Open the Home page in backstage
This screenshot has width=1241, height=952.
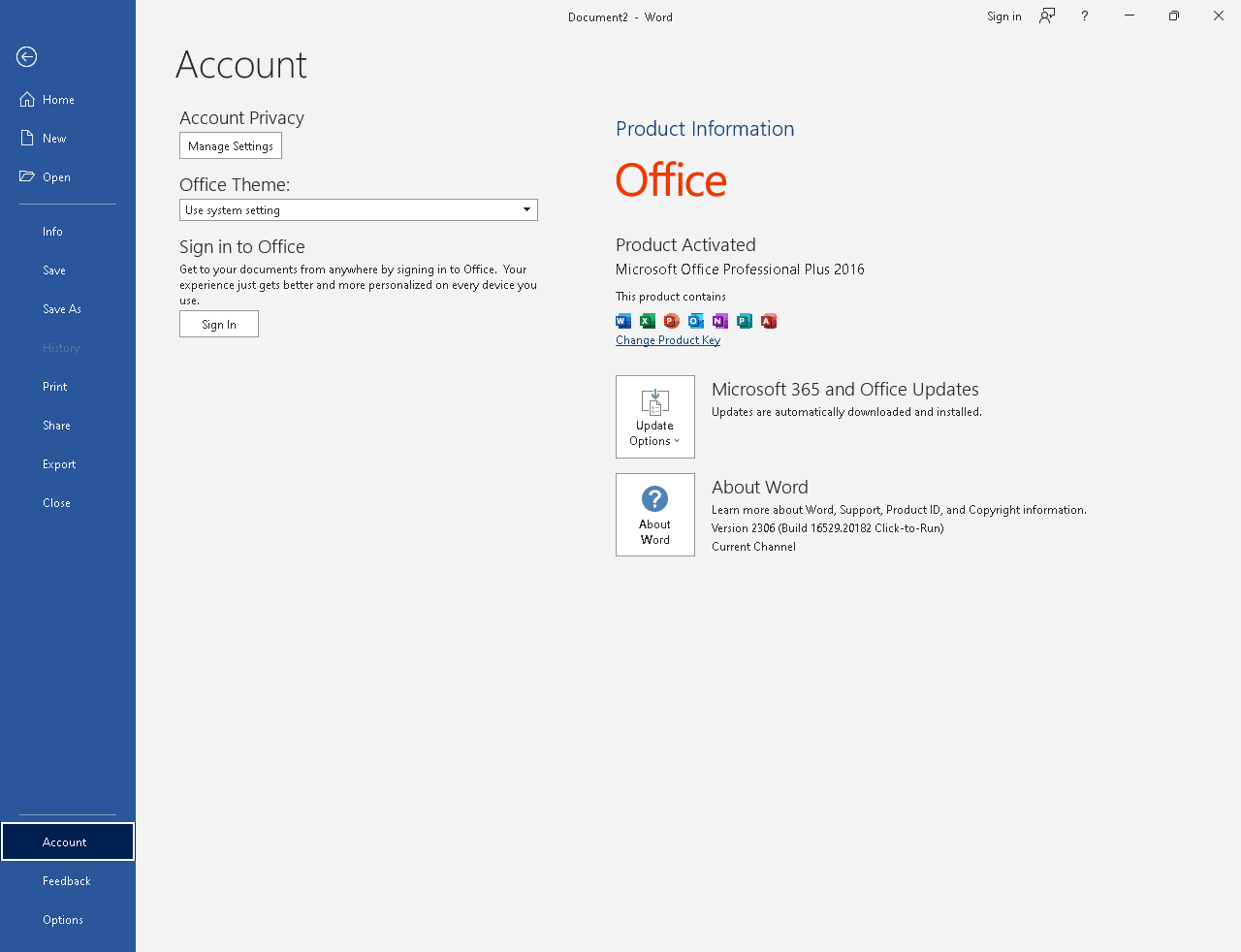point(68,100)
